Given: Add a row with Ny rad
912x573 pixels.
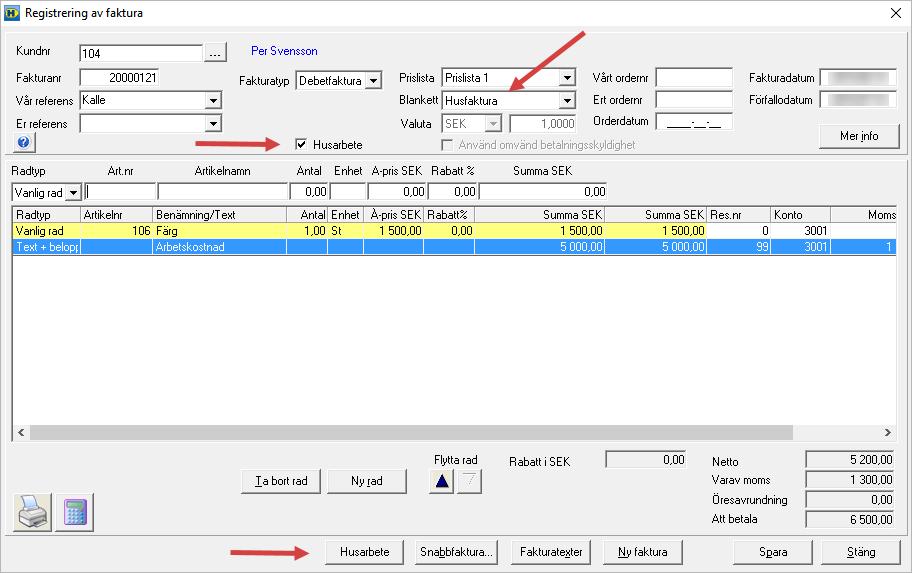Looking at the screenshot, I should (367, 481).
